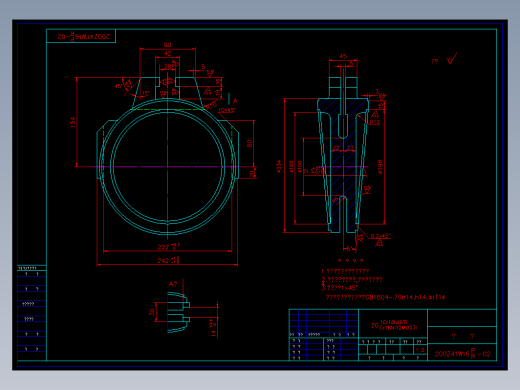This screenshot has height=390, width=520.
Task: Select the 1:2 scale cell
Action: pos(420,350)
